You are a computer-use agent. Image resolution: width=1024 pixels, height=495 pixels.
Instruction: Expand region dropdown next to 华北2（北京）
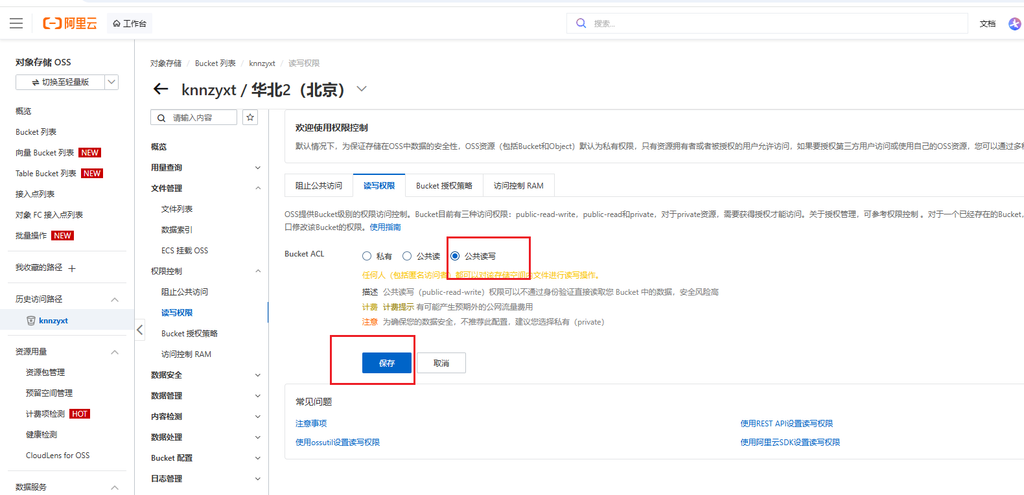pyautogui.click(x=361, y=89)
